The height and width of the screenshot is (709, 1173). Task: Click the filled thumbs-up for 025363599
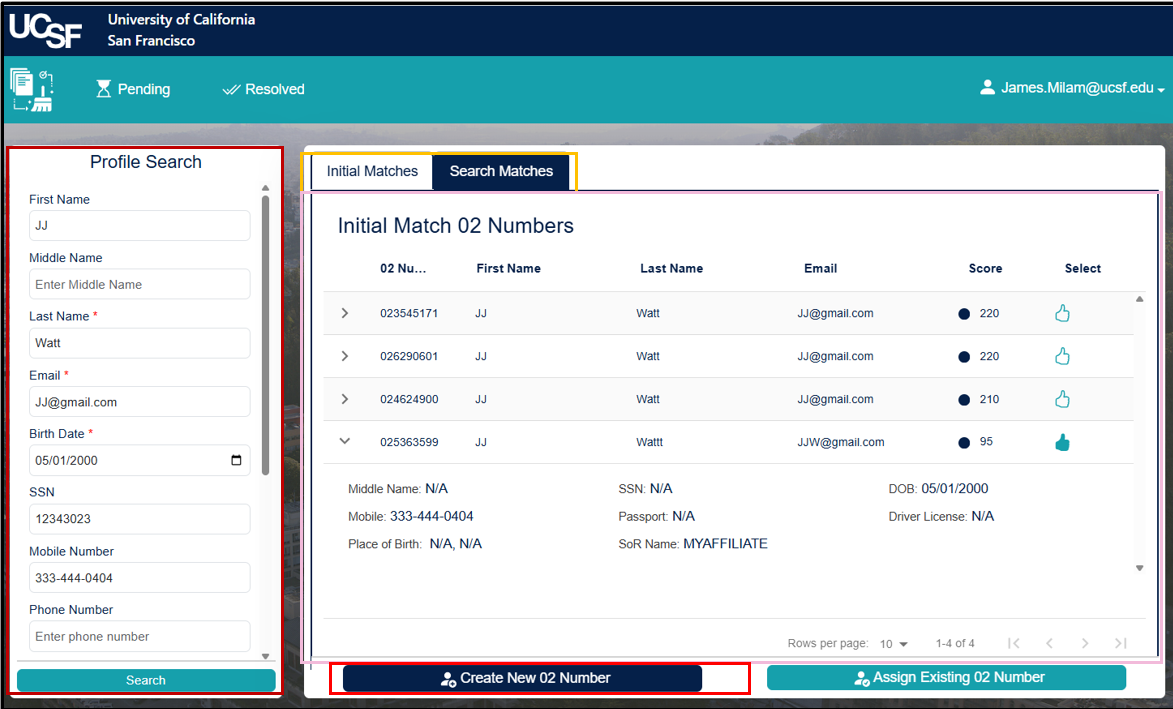point(1062,441)
